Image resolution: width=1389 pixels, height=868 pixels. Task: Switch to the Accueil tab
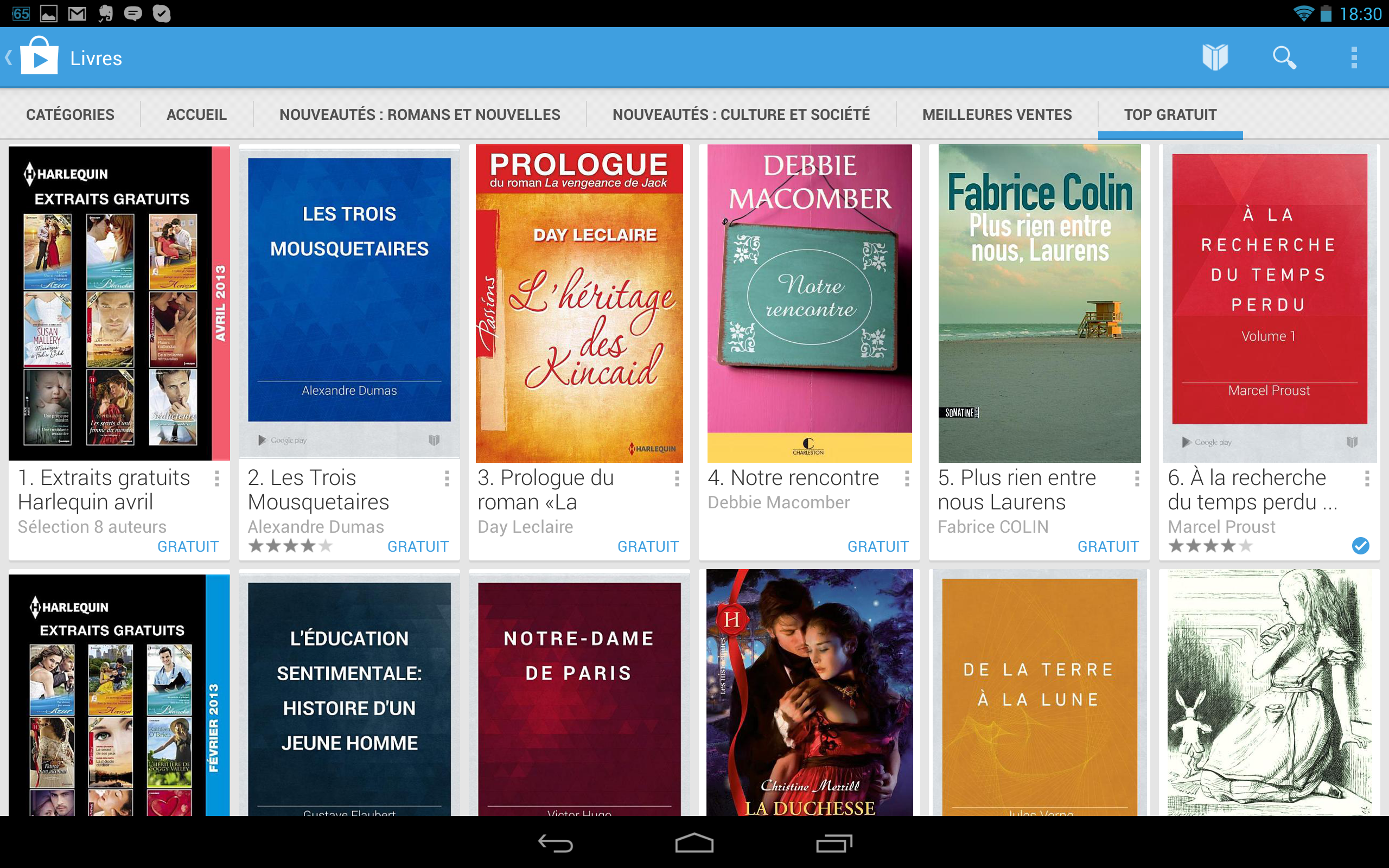(196, 114)
